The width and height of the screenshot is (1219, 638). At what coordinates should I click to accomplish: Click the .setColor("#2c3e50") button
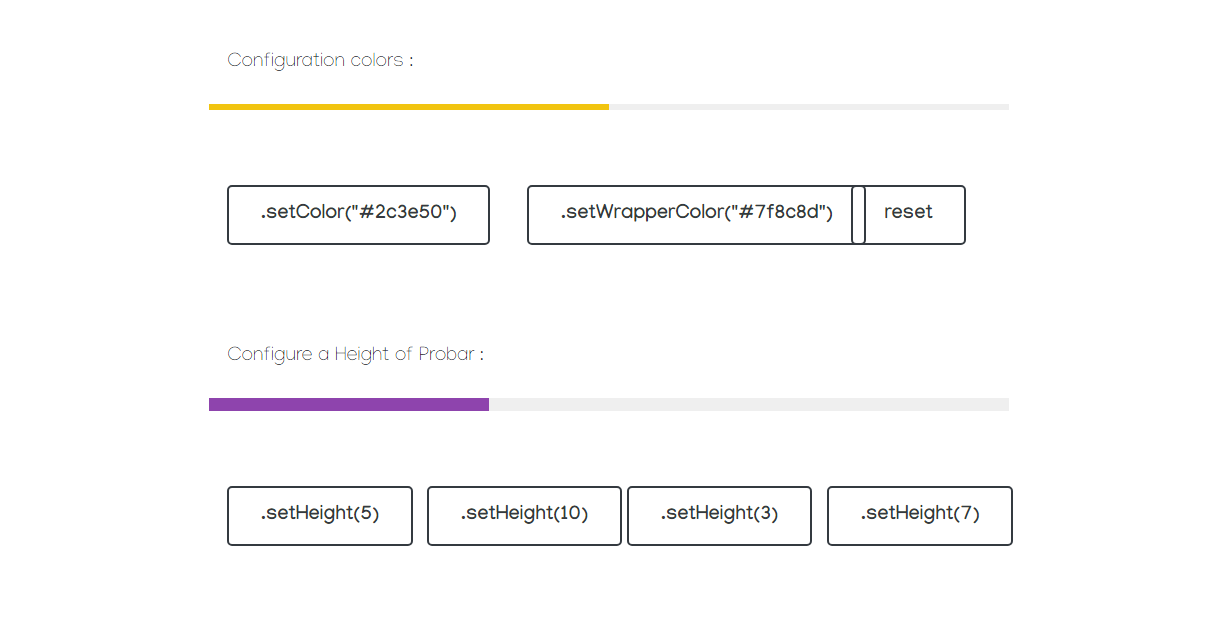(358, 214)
